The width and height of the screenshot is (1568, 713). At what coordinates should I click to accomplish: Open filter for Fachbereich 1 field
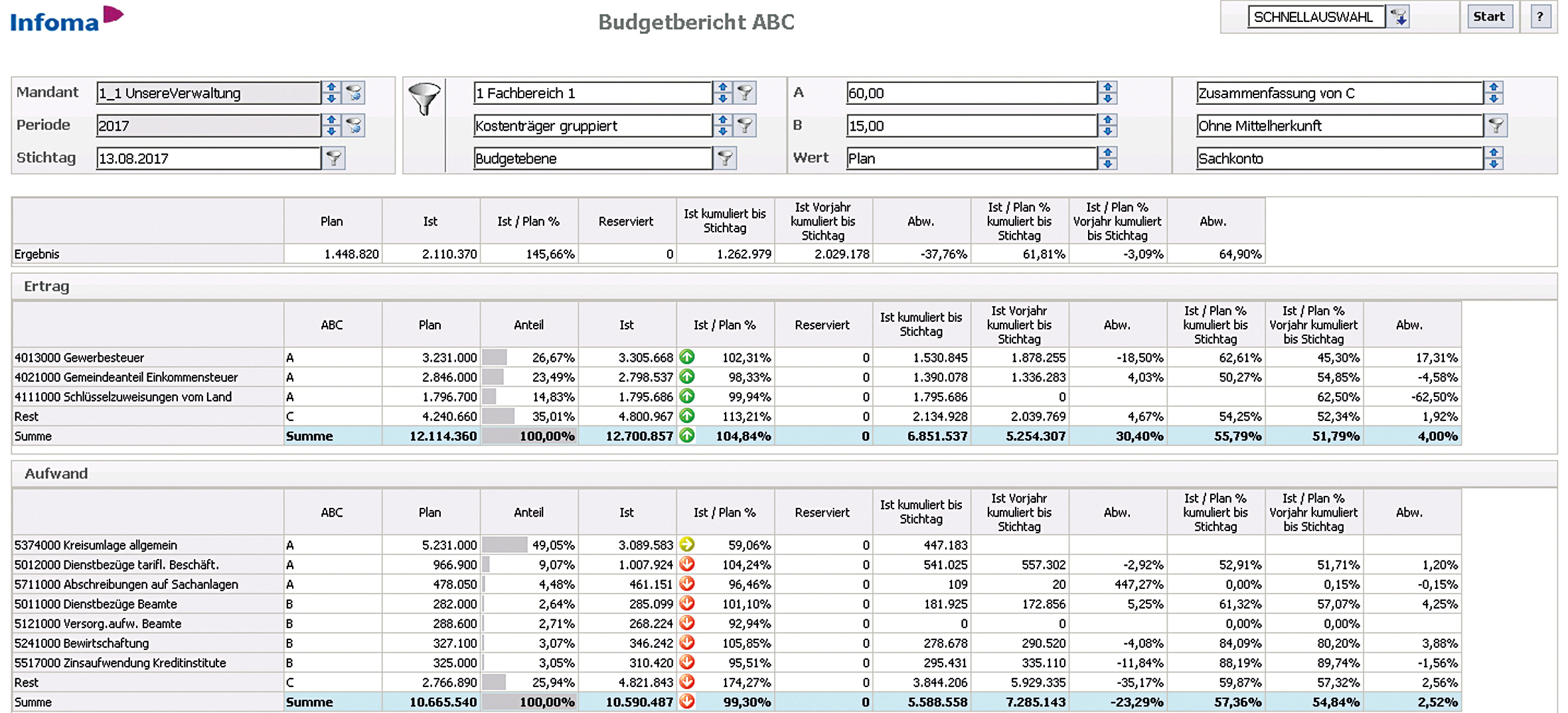click(x=745, y=93)
